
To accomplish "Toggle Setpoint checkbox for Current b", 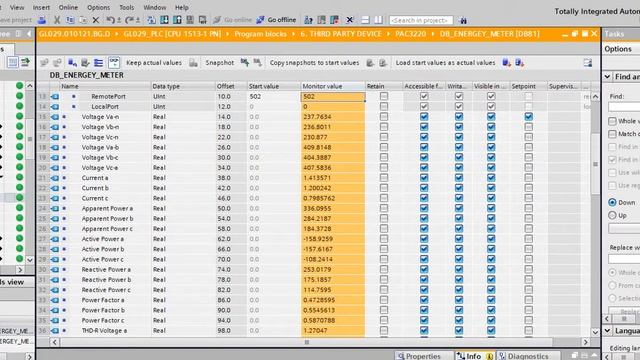I will click(529, 188).
